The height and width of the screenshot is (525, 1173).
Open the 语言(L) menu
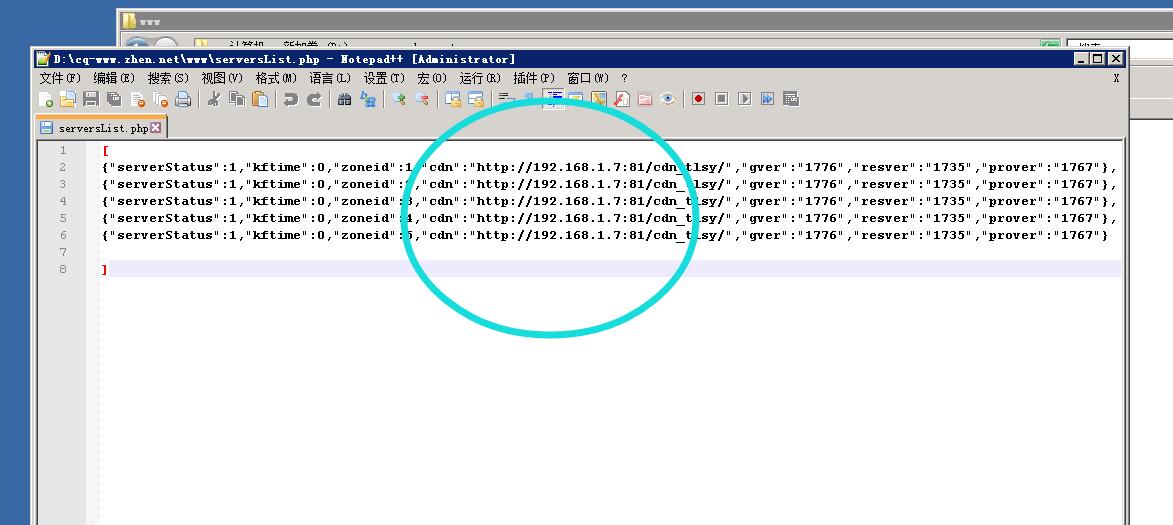[330, 78]
